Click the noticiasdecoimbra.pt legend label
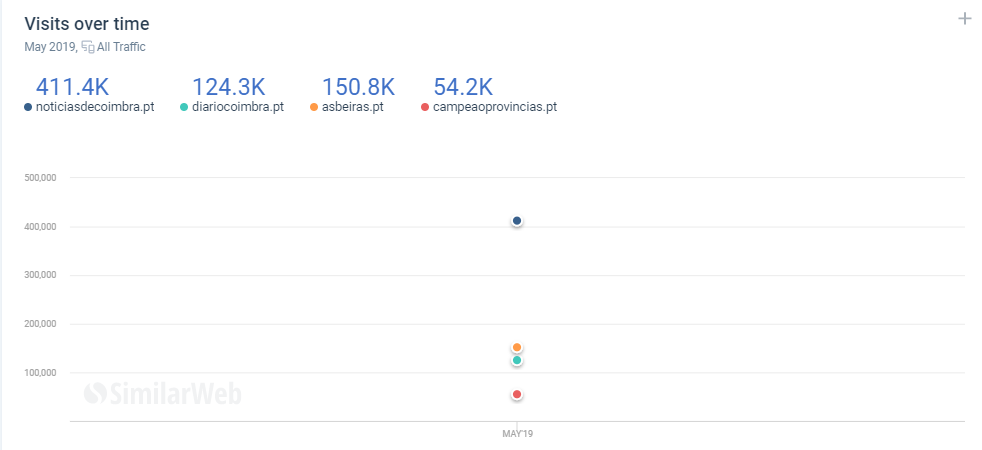 pos(95,107)
